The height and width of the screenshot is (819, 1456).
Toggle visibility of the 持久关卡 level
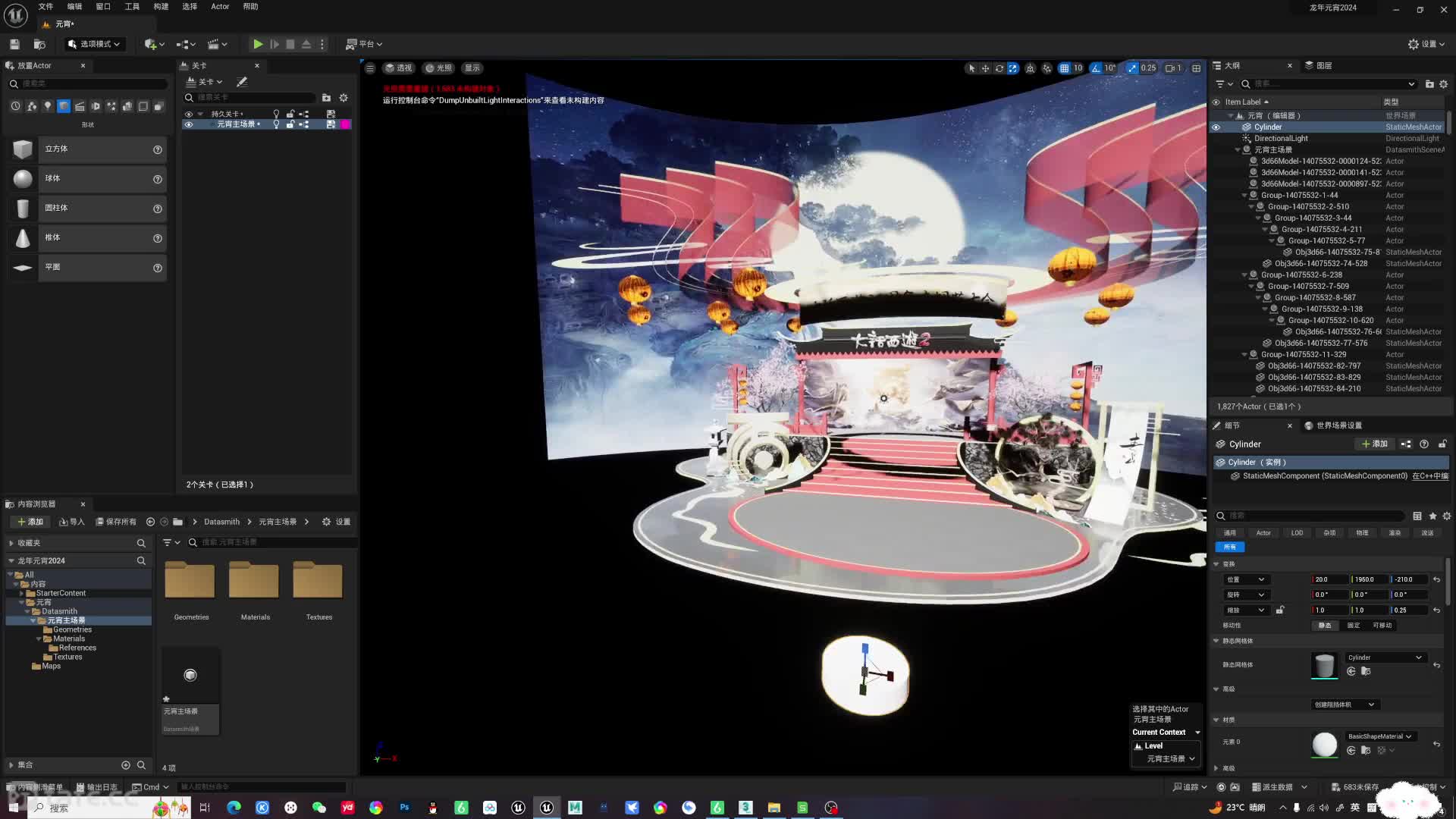[189, 115]
